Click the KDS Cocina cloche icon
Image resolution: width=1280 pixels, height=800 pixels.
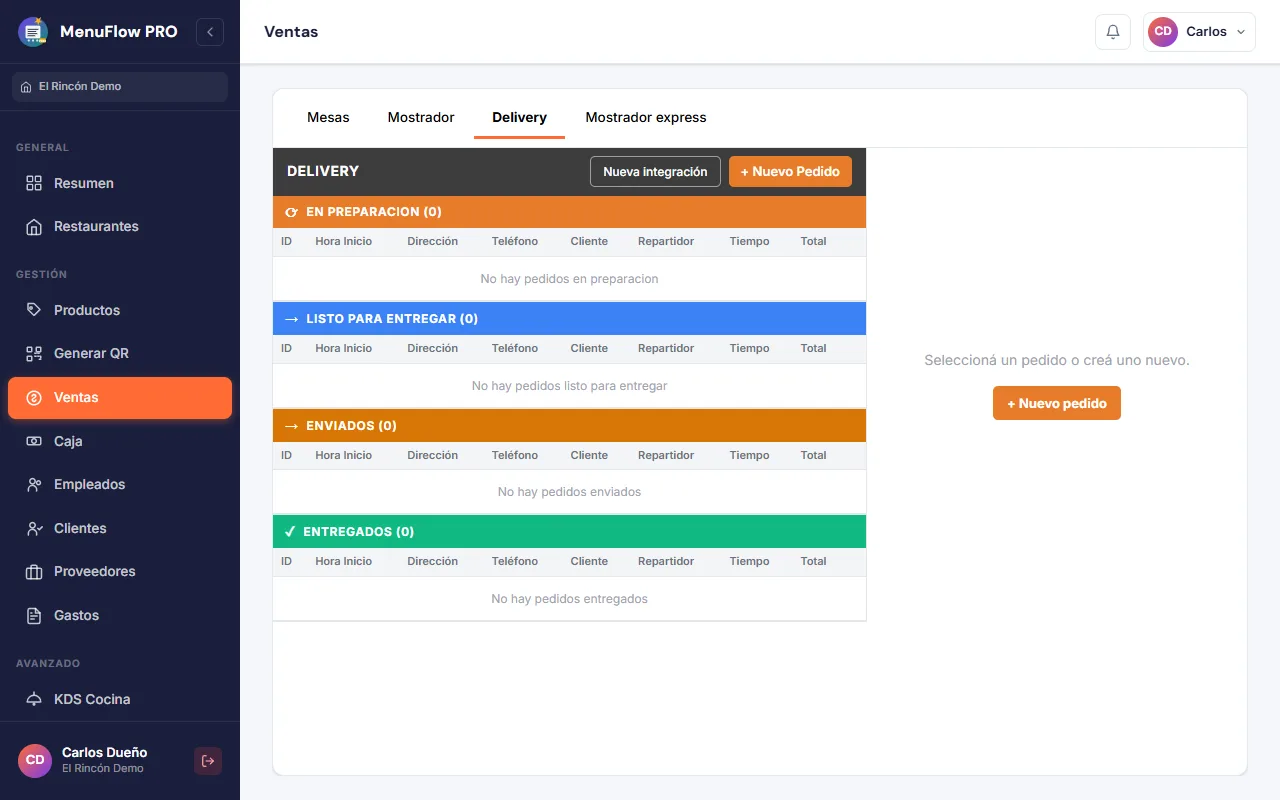click(x=34, y=699)
